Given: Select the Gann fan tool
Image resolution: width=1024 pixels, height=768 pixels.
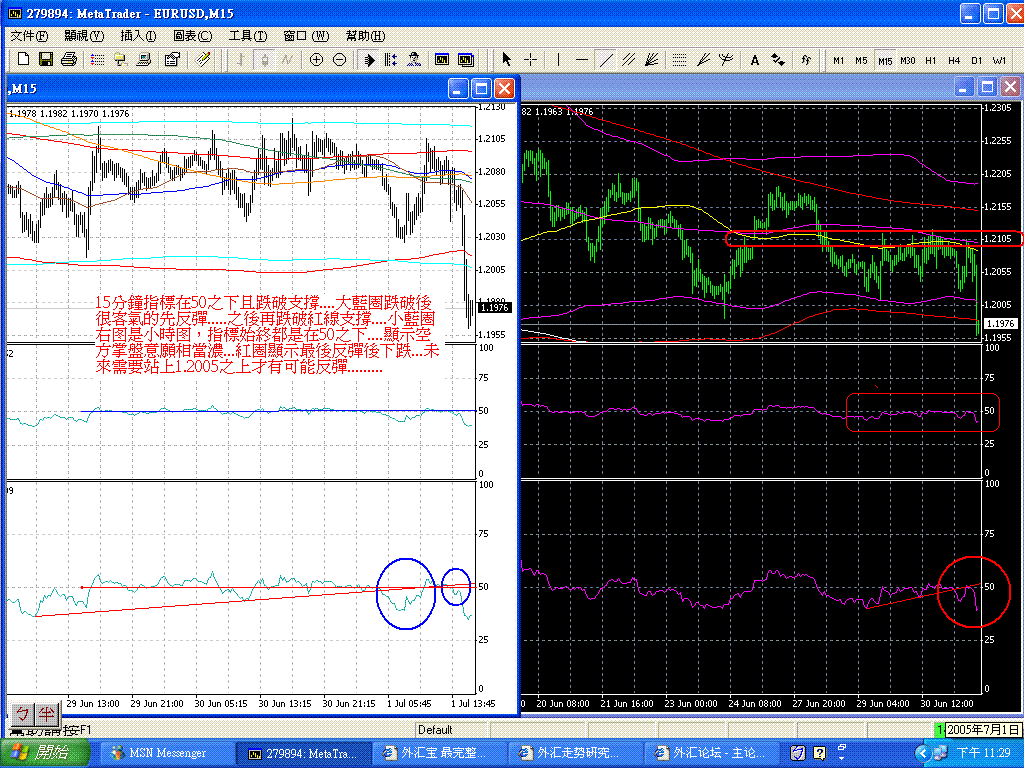Looking at the screenshot, I should (651, 60).
